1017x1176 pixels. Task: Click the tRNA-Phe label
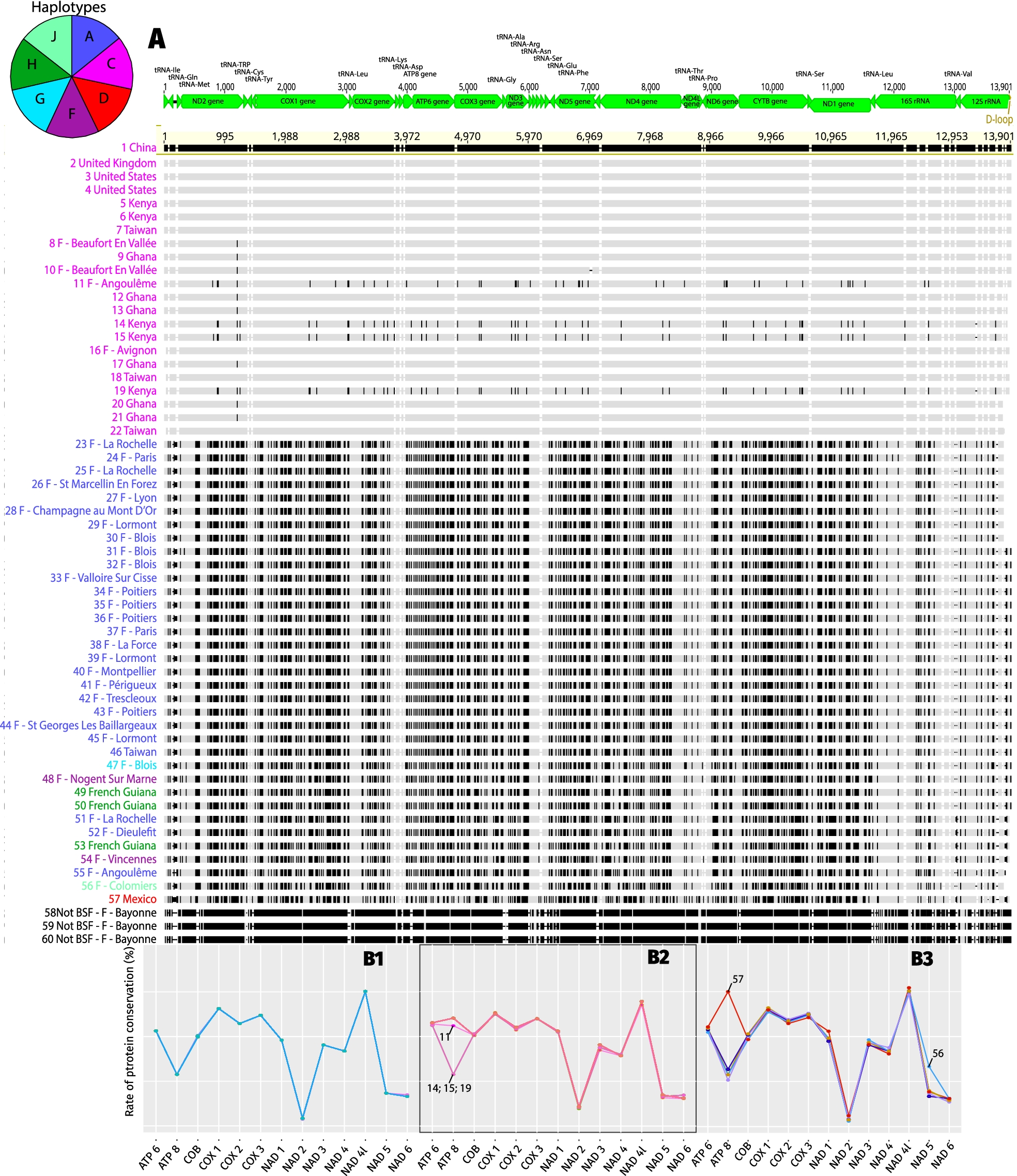point(573,73)
